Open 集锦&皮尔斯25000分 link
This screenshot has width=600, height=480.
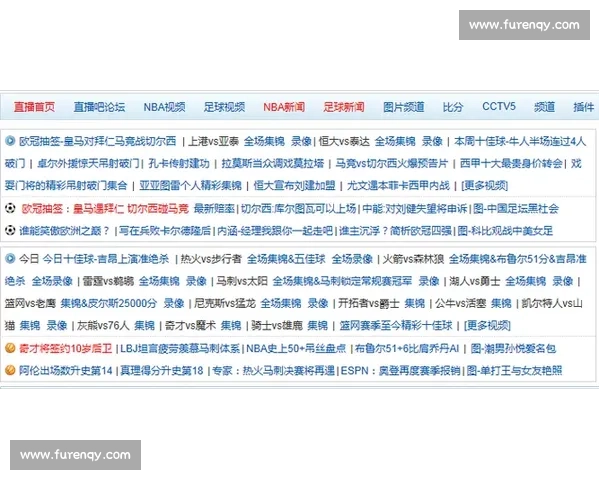click(x=109, y=304)
